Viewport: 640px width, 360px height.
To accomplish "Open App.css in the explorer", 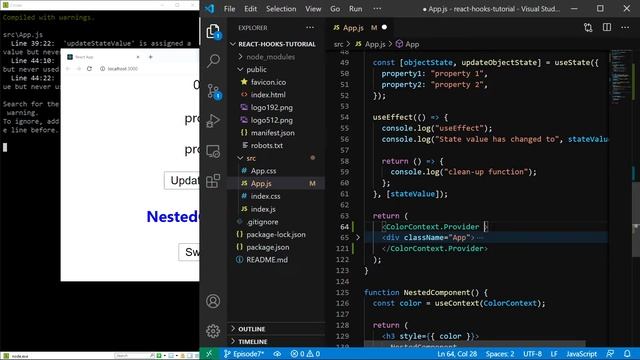I will 263,171.
